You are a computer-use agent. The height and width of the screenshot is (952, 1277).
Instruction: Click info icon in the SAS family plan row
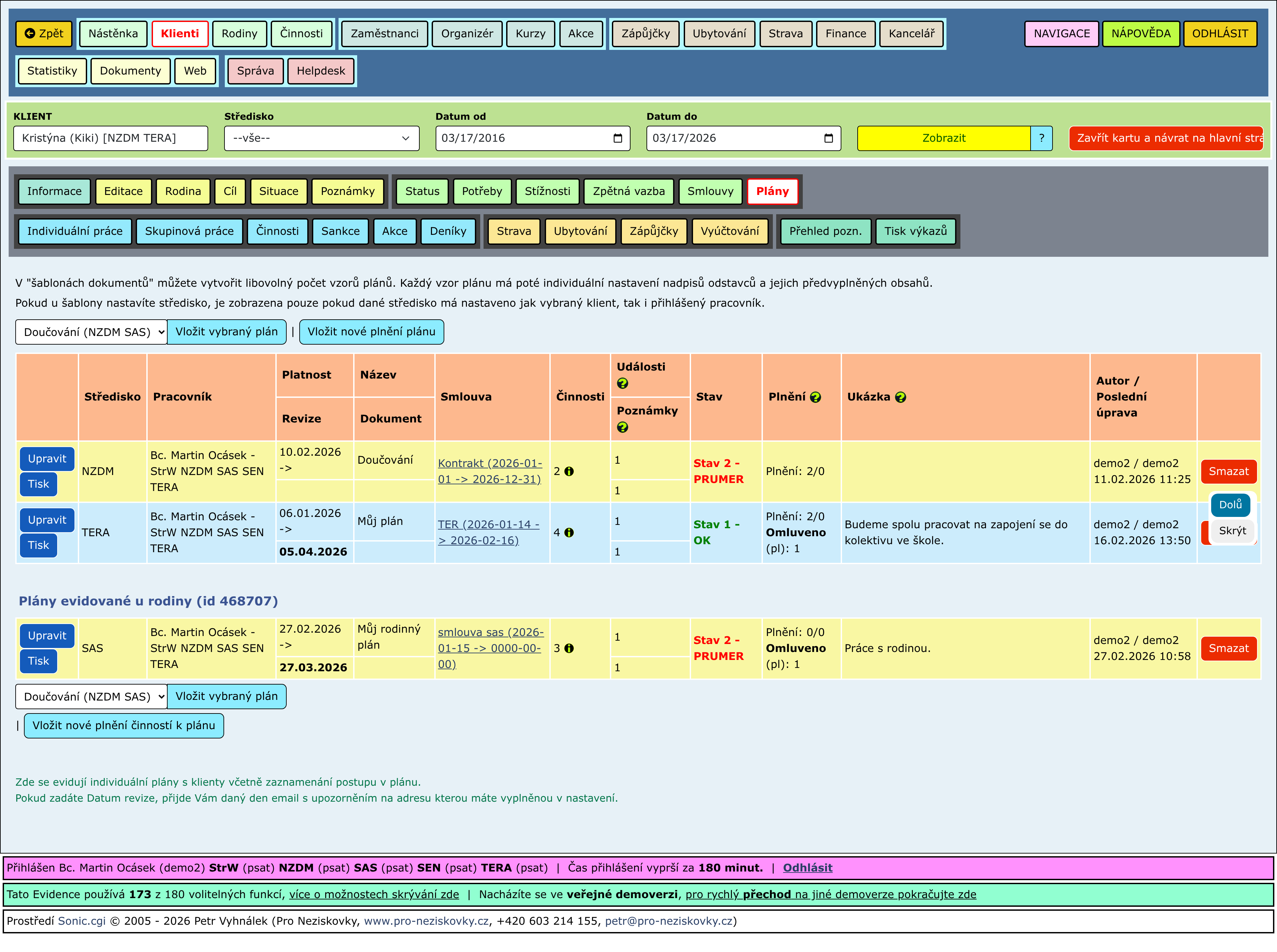click(x=569, y=648)
